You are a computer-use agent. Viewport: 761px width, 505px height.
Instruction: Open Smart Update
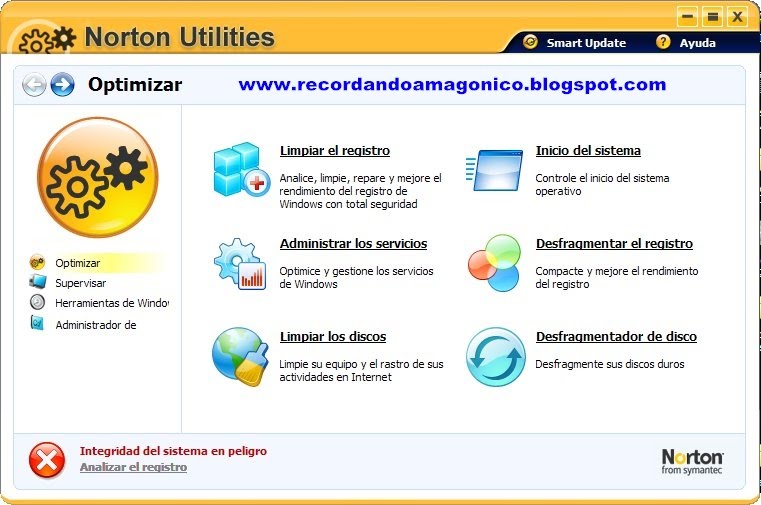(586, 43)
